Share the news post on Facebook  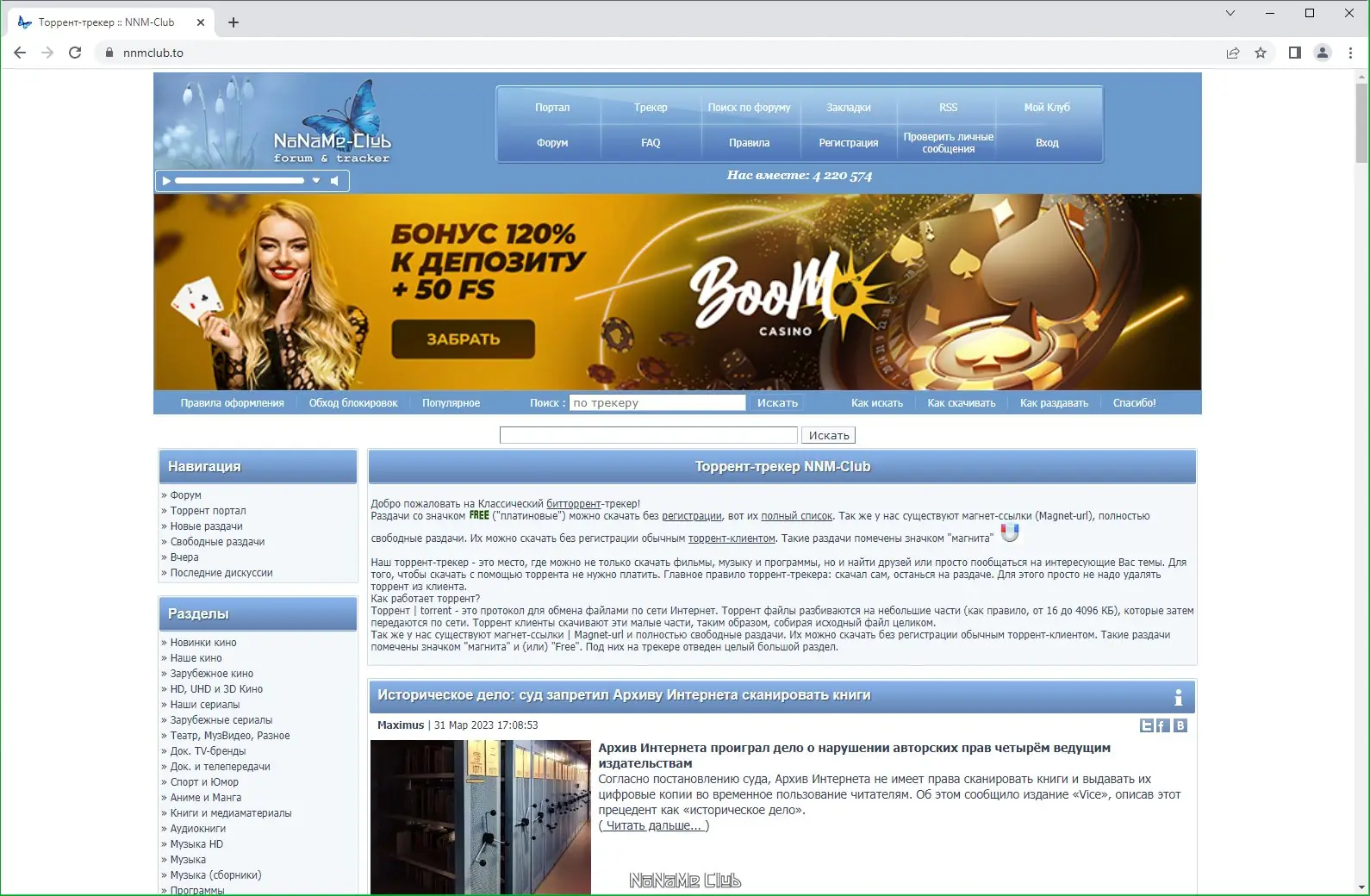coord(1162,725)
